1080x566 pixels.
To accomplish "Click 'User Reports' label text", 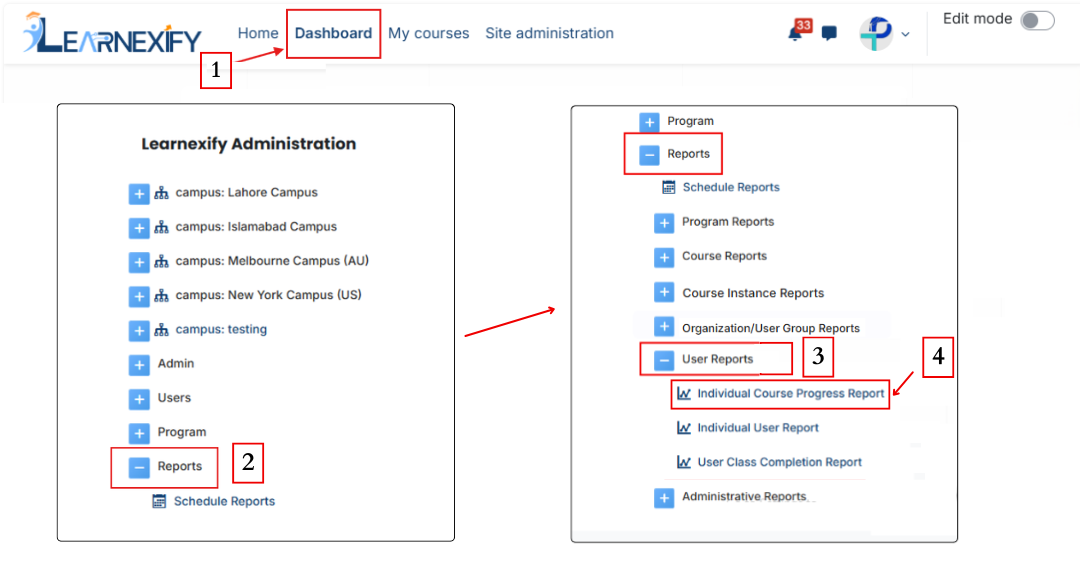I will click(718, 359).
